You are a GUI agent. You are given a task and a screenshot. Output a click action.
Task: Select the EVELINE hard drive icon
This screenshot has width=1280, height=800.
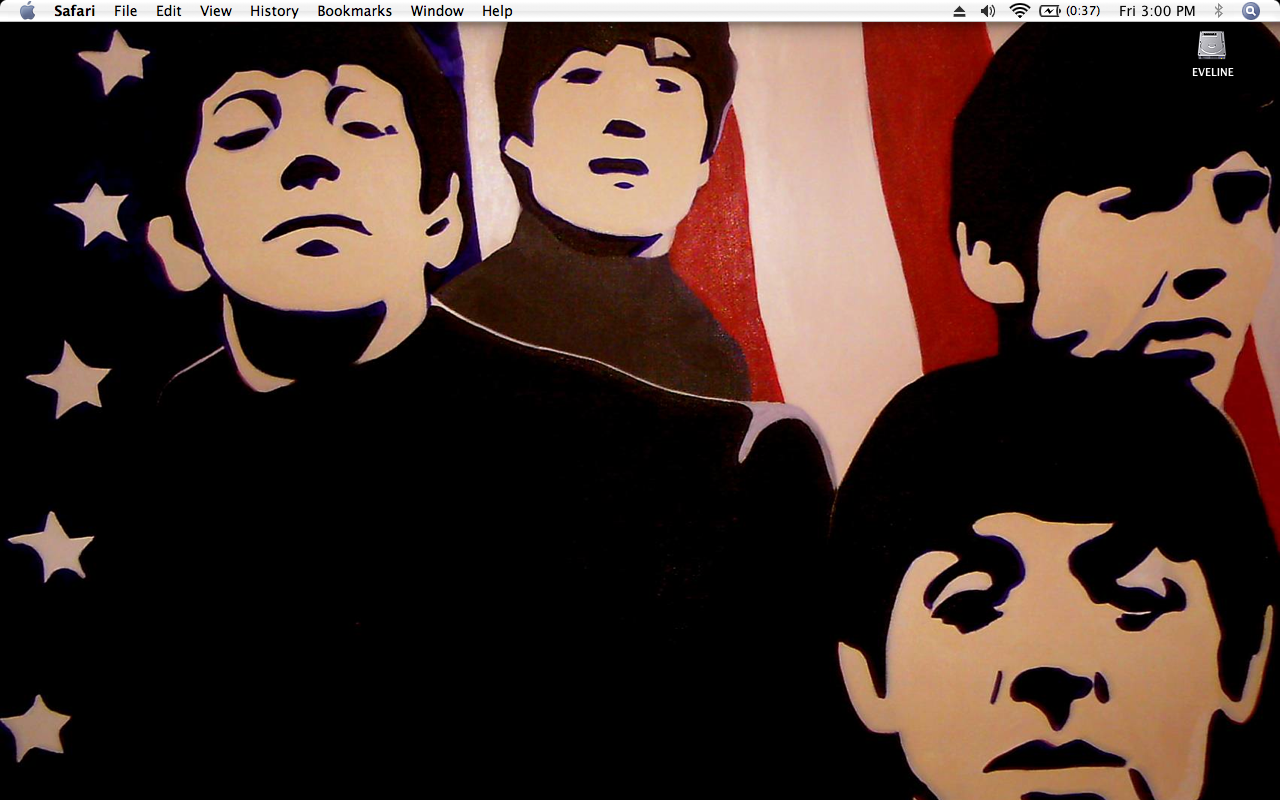[1212, 45]
